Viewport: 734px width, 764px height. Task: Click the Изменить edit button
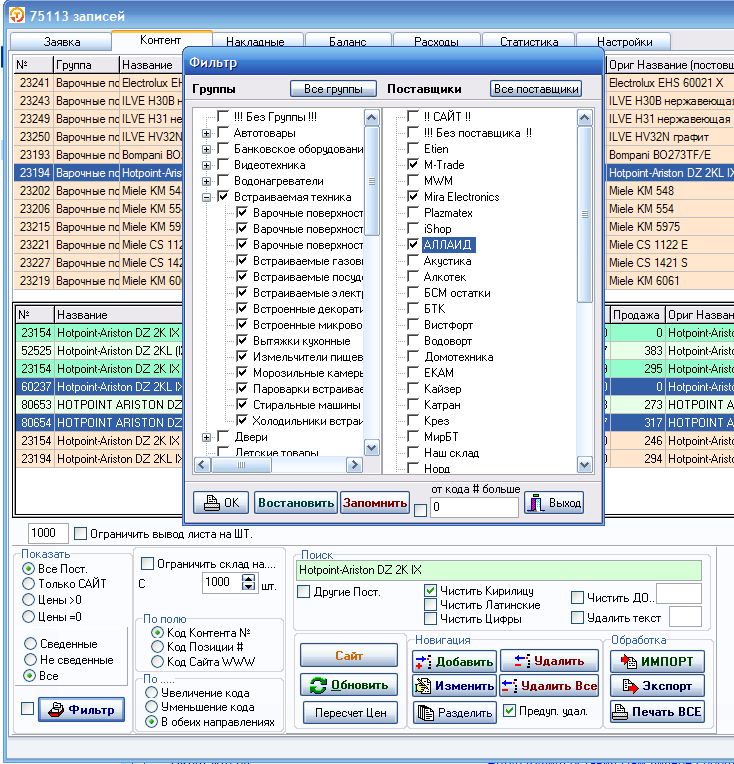pyautogui.click(x=454, y=686)
